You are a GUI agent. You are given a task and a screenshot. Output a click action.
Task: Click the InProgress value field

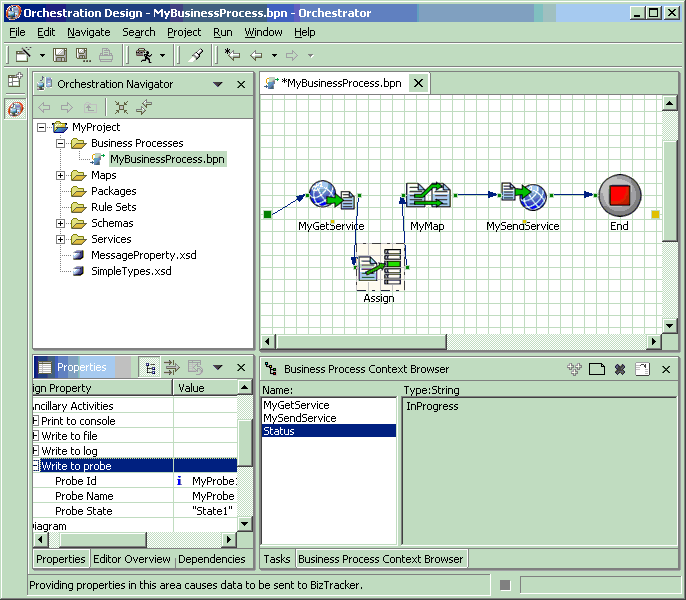(x=539, y=471)
